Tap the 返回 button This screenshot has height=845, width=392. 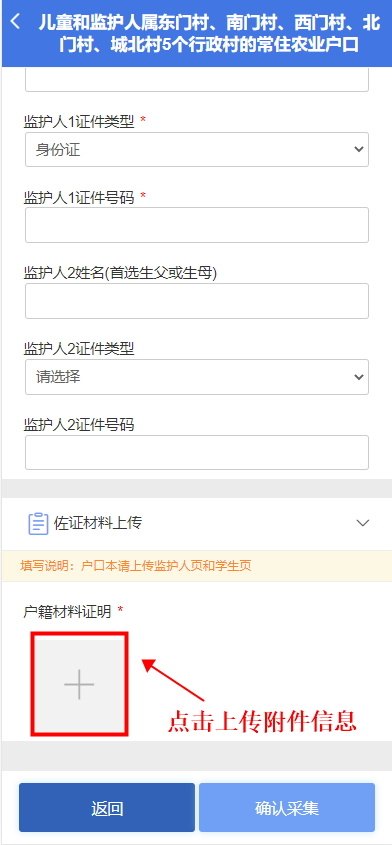click(x=107, y=808)
